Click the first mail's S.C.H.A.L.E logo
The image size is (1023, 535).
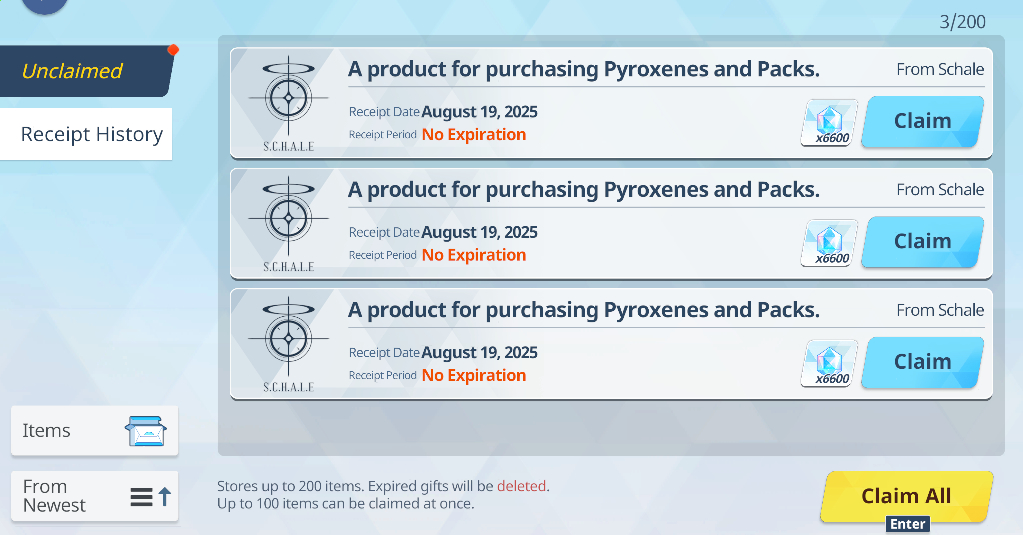pos(288,102)
